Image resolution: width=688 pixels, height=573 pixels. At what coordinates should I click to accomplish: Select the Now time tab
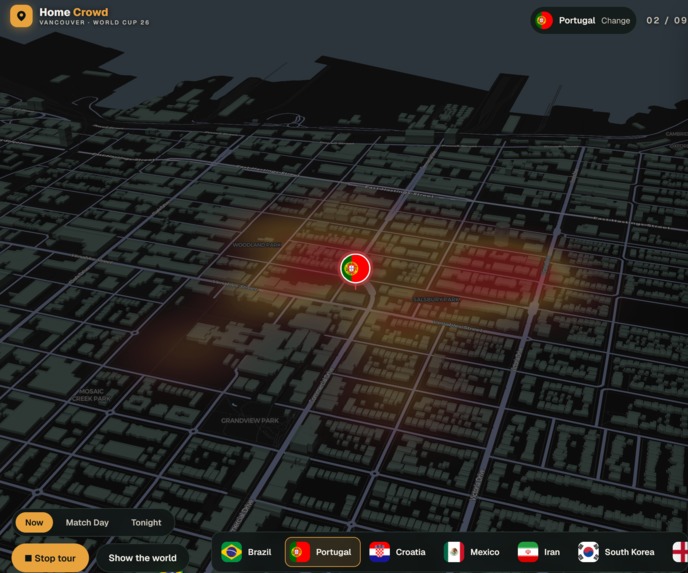(34, 523)
